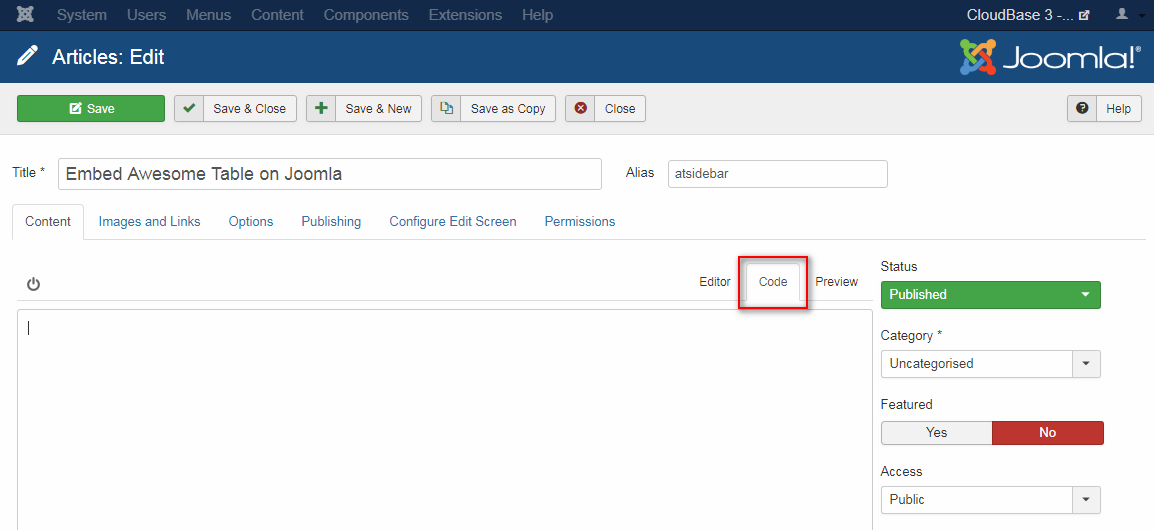Screen dimensions: 1154x530
Task: Click the question mark Help icon
Action: click(1082, 108)
